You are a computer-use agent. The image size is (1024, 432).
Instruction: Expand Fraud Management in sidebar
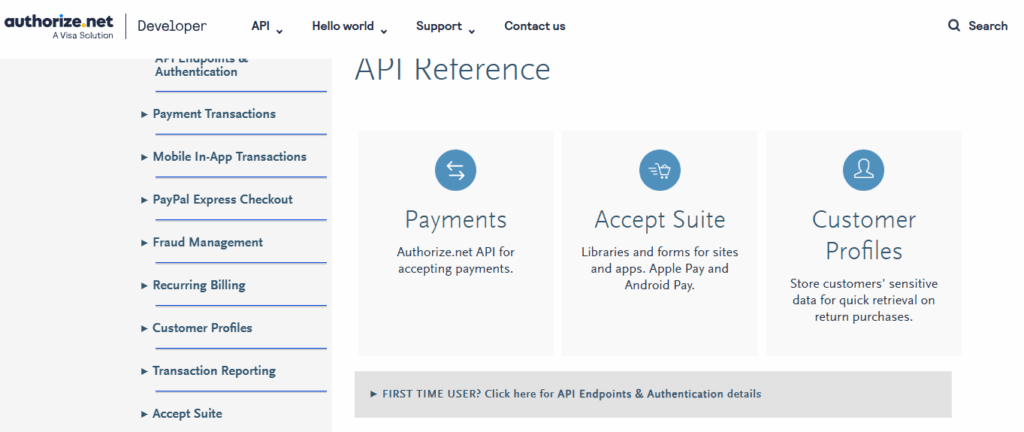tap(202, 243)
